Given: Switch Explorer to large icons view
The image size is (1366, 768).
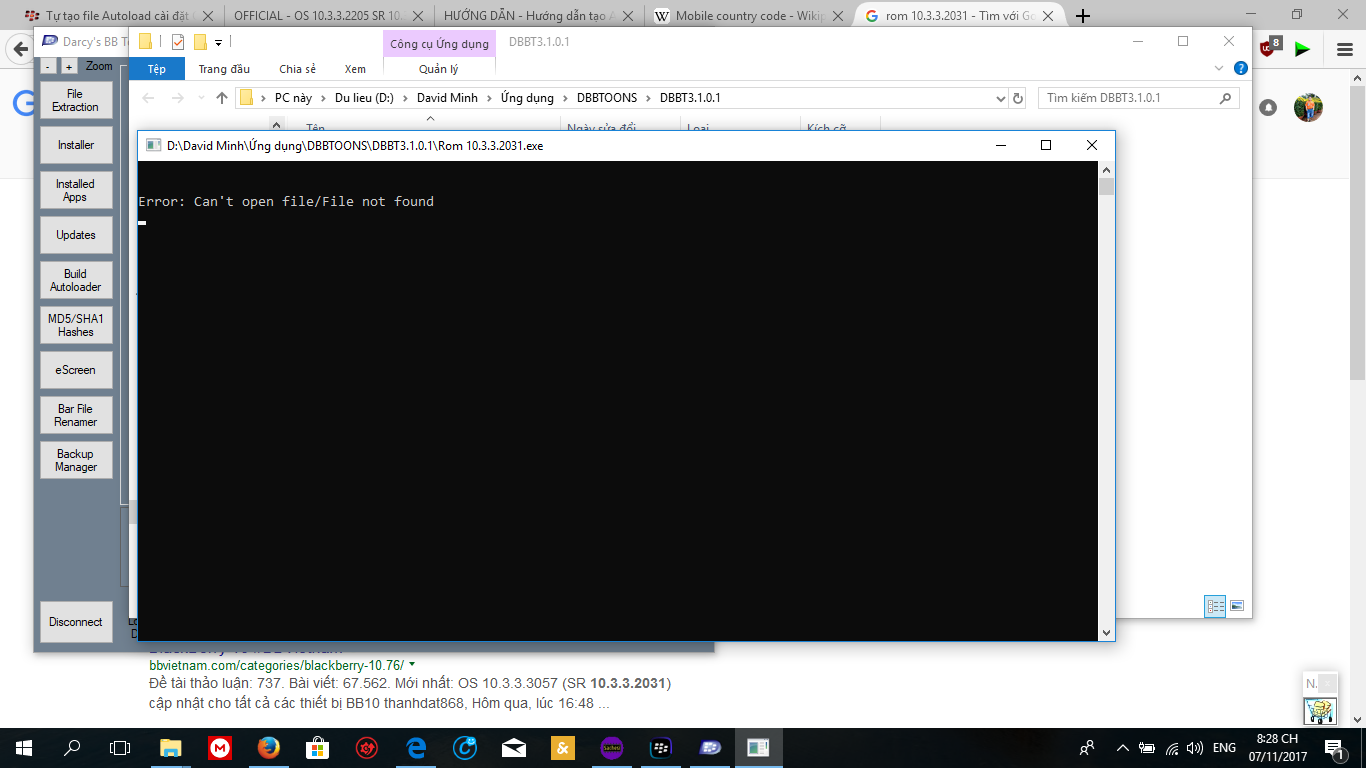Looking at the screenshot, I should coord(1237,606).
